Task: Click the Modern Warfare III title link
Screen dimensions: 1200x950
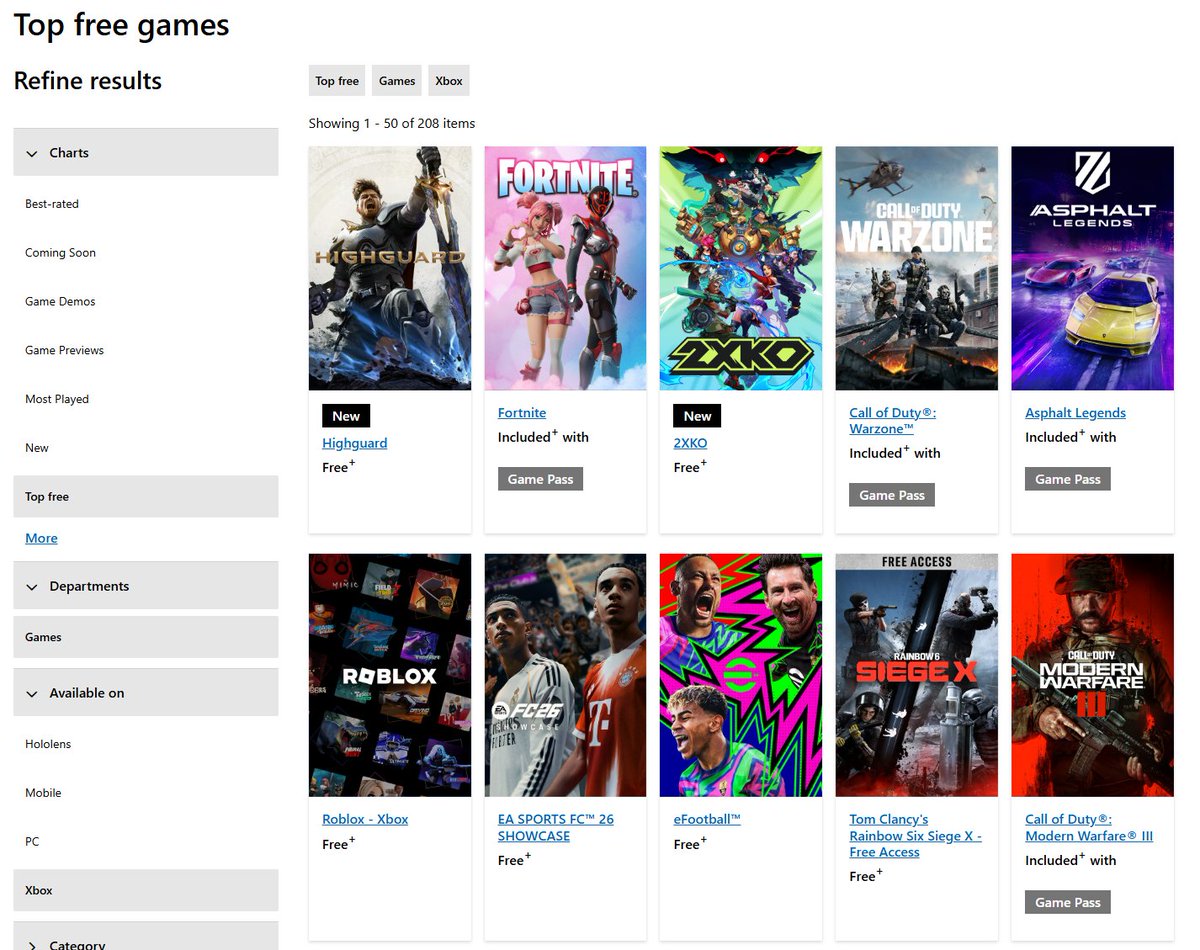Action: click(1089, 827)
